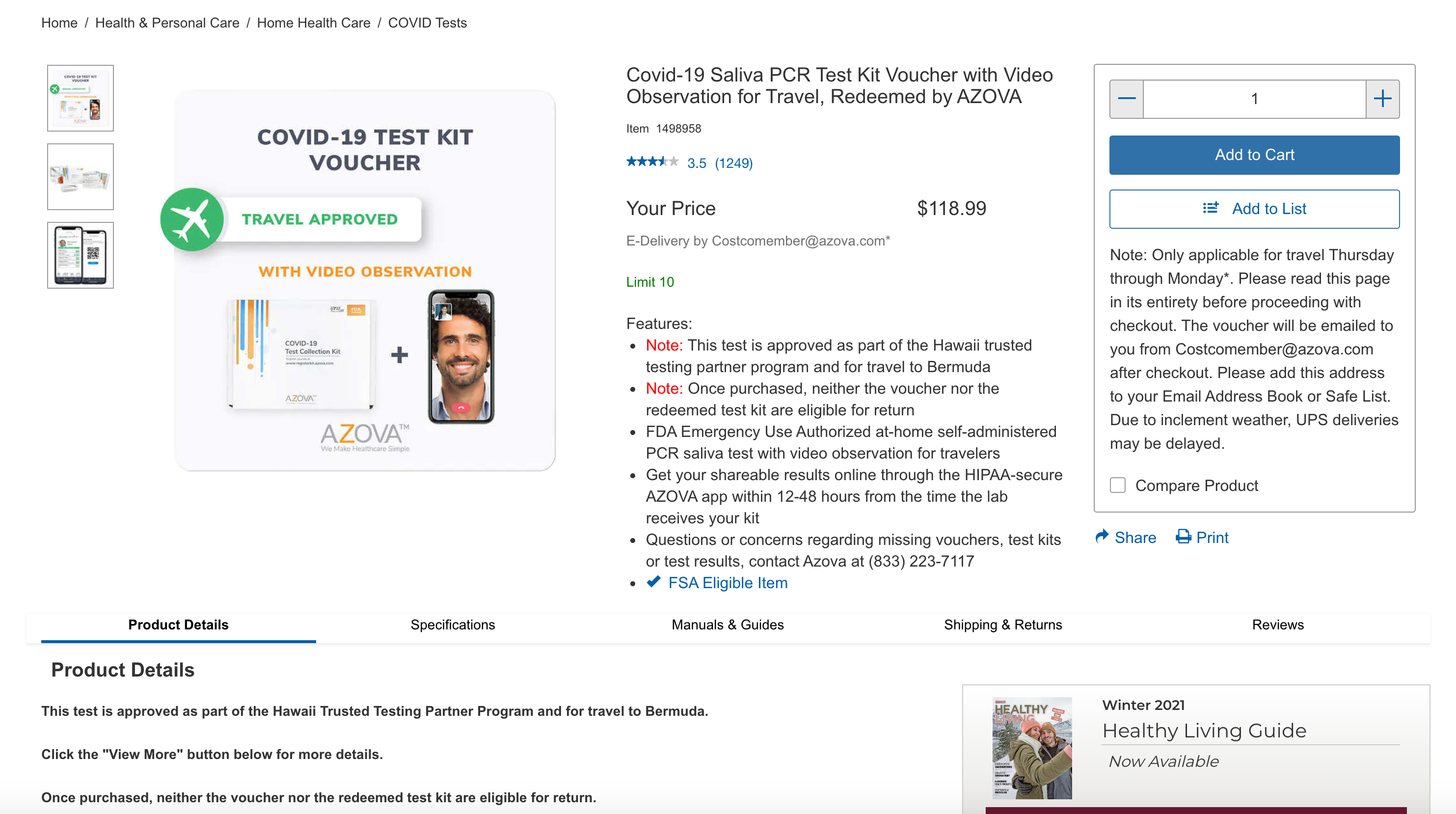
Task: Click the green travel airplane badge
Action: click(191, 219)
